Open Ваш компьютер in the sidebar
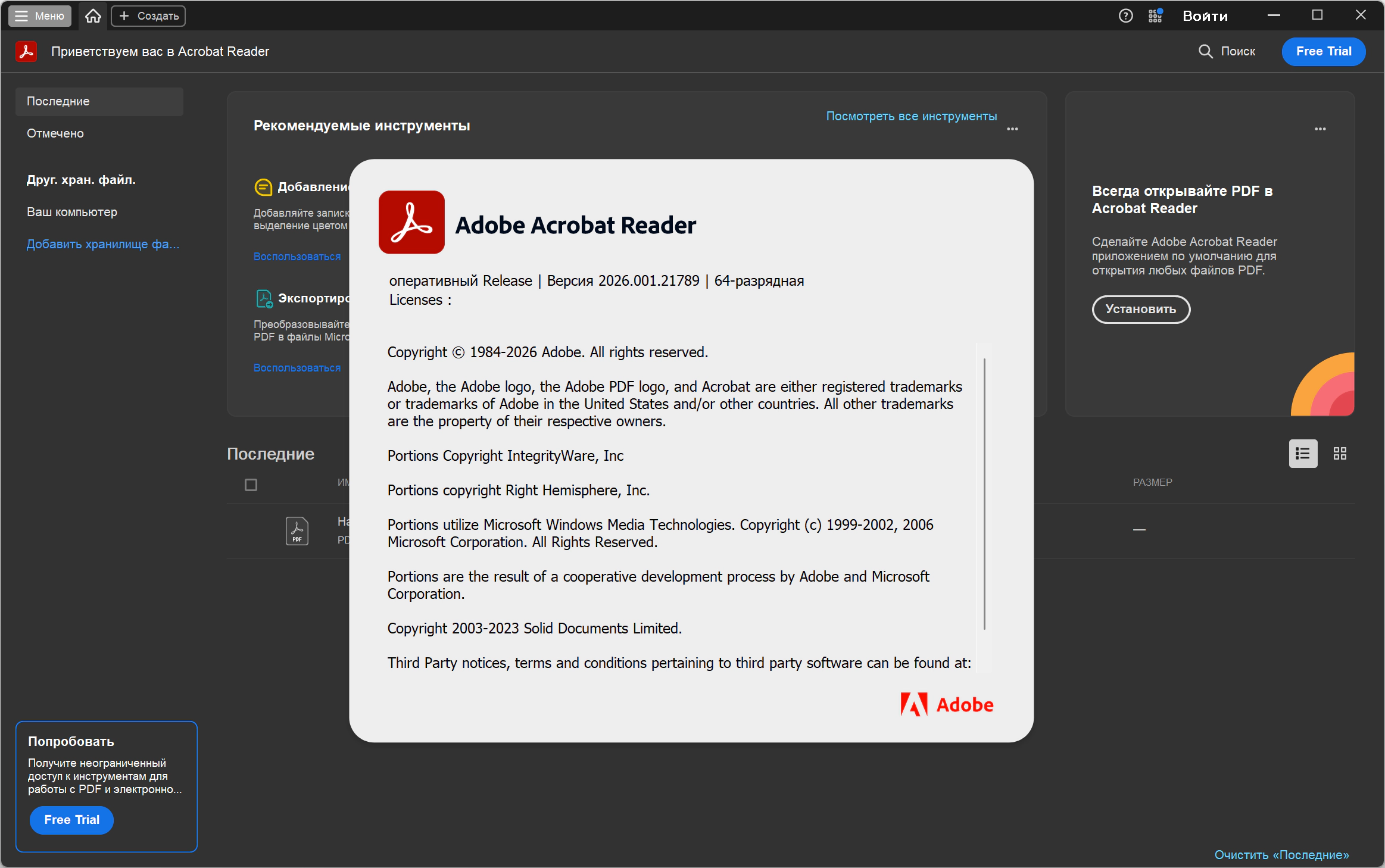 [x=72, y=212]
